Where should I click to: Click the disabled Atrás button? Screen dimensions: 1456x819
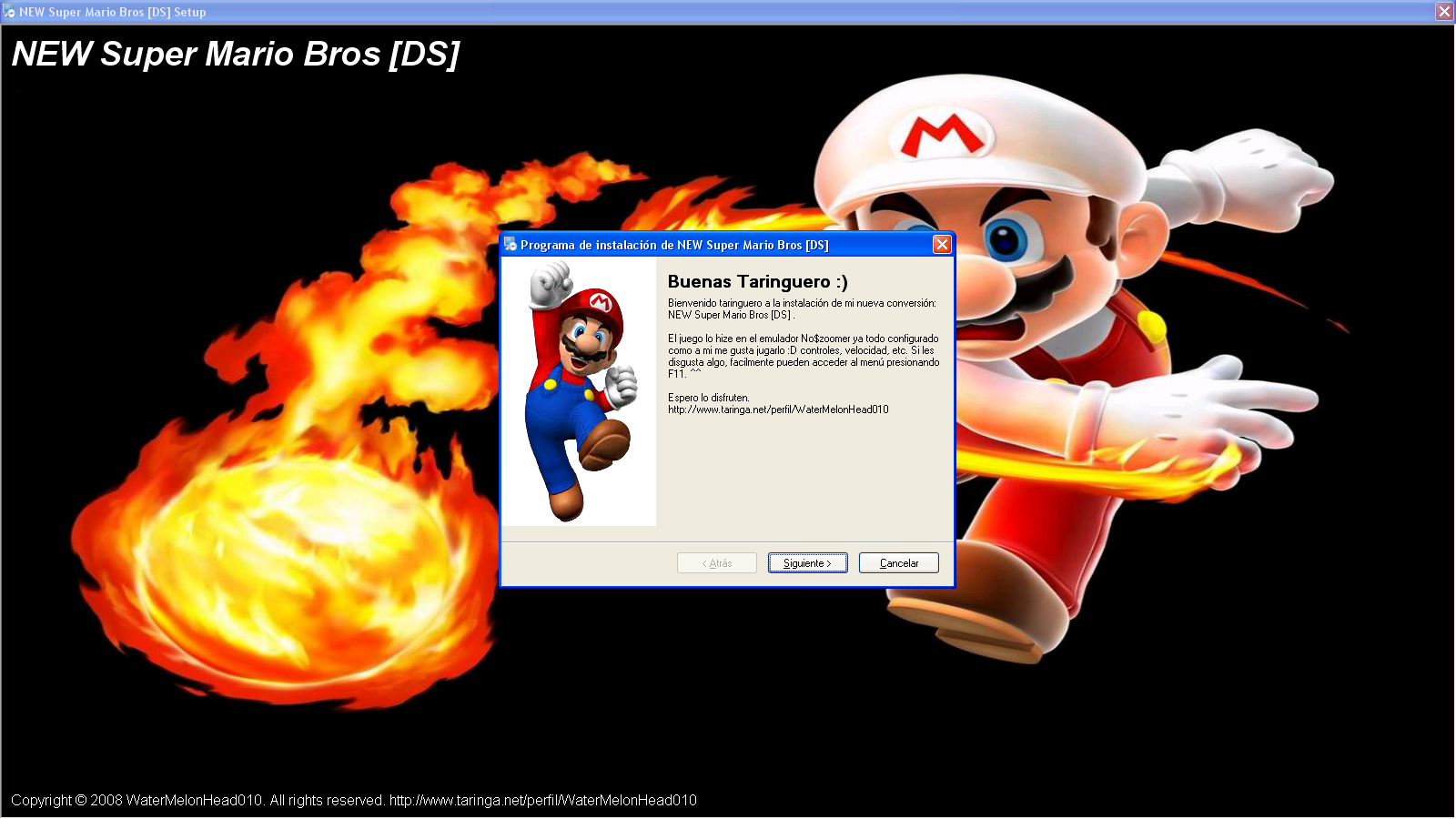coord(716,563)
